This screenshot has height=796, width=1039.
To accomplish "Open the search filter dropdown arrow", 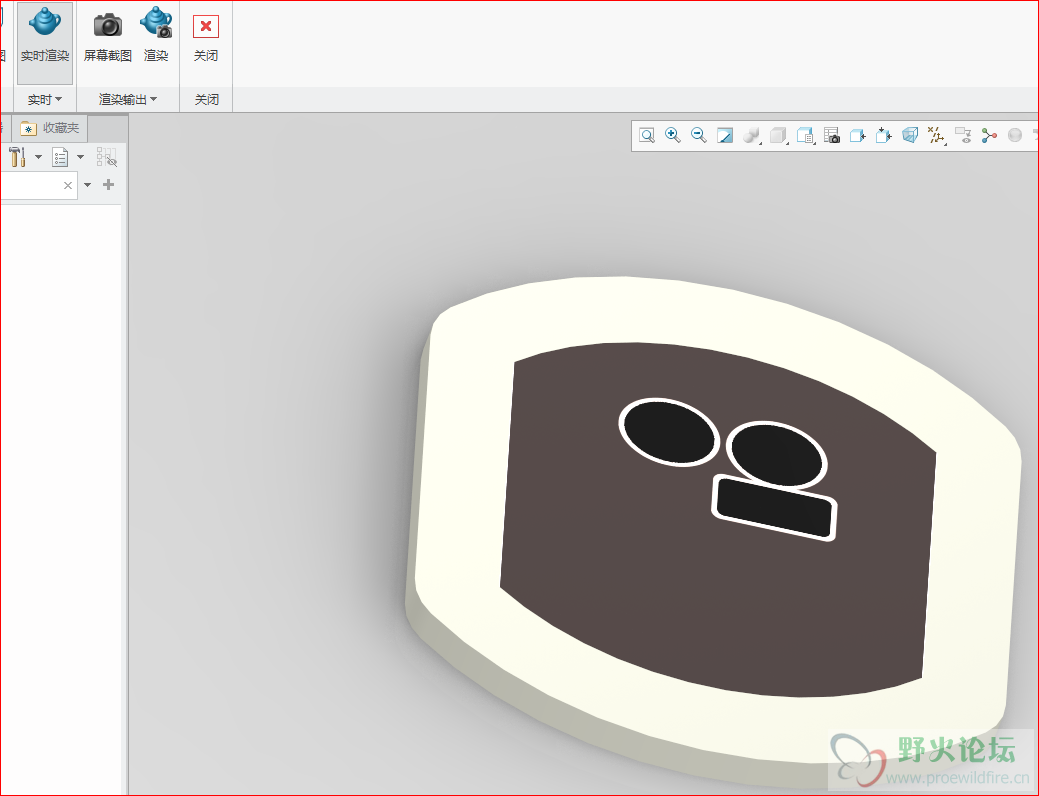I will click(87, 185).
